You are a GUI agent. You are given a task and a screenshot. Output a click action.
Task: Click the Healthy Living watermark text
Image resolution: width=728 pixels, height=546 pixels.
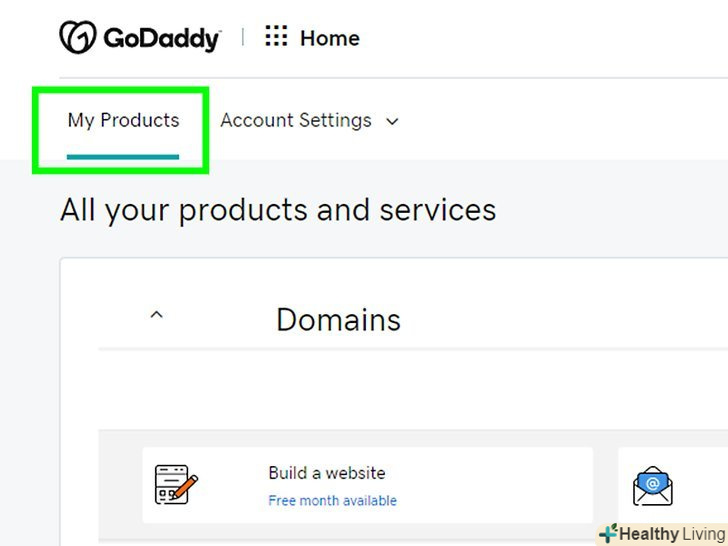tap(672, 534)
